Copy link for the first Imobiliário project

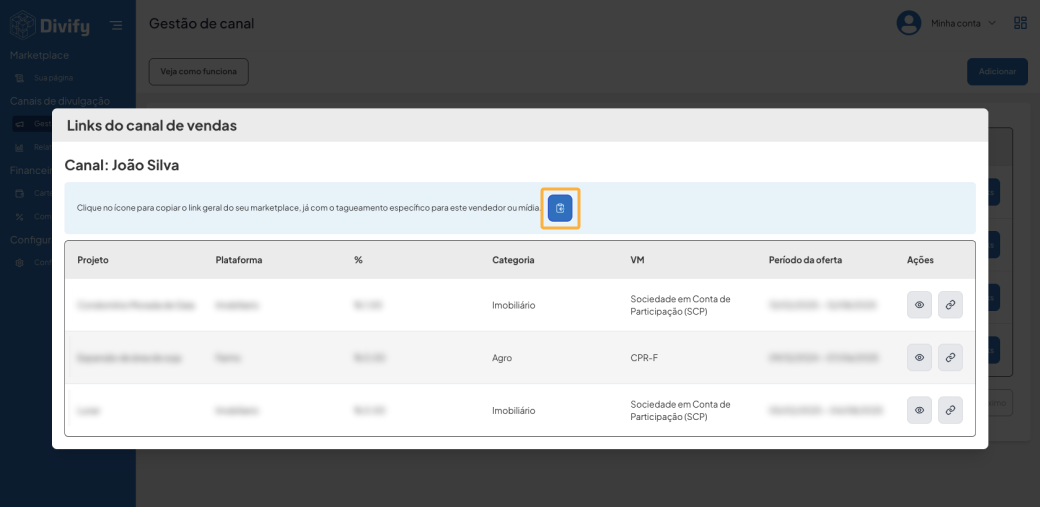tap(950, 305)
